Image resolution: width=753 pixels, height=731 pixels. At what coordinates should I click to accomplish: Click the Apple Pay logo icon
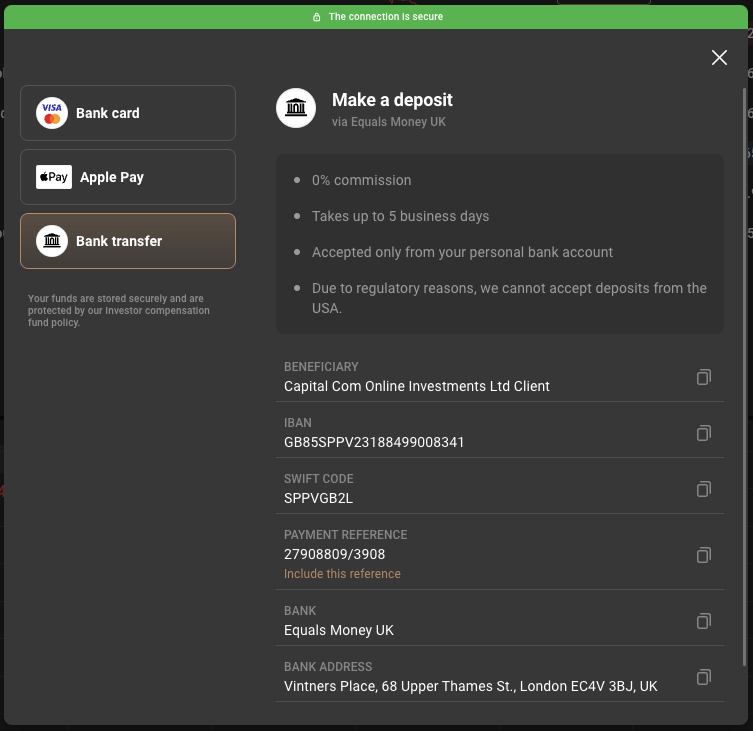54,177
